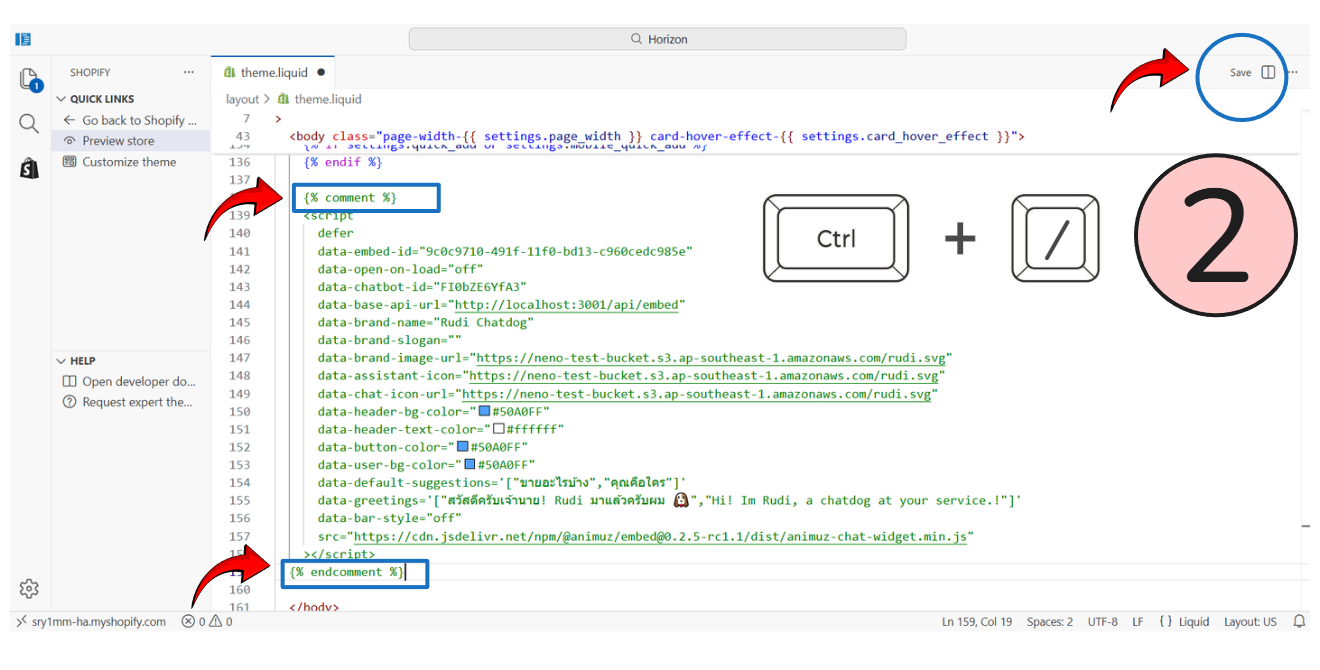The height and width of the screenshot is (670, 1320).
Task: Click the data-assistant-icon rudi.svg link
Action: [x=704, y=376]
